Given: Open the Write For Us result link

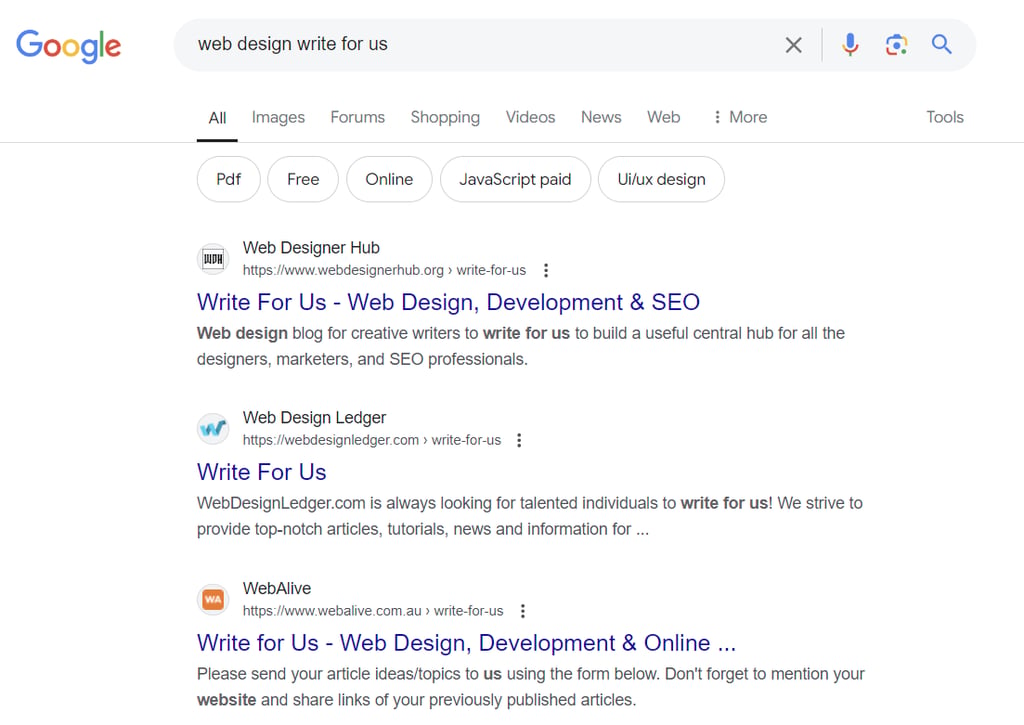Looking at the screenshot, I should click(x=261, y=472).
